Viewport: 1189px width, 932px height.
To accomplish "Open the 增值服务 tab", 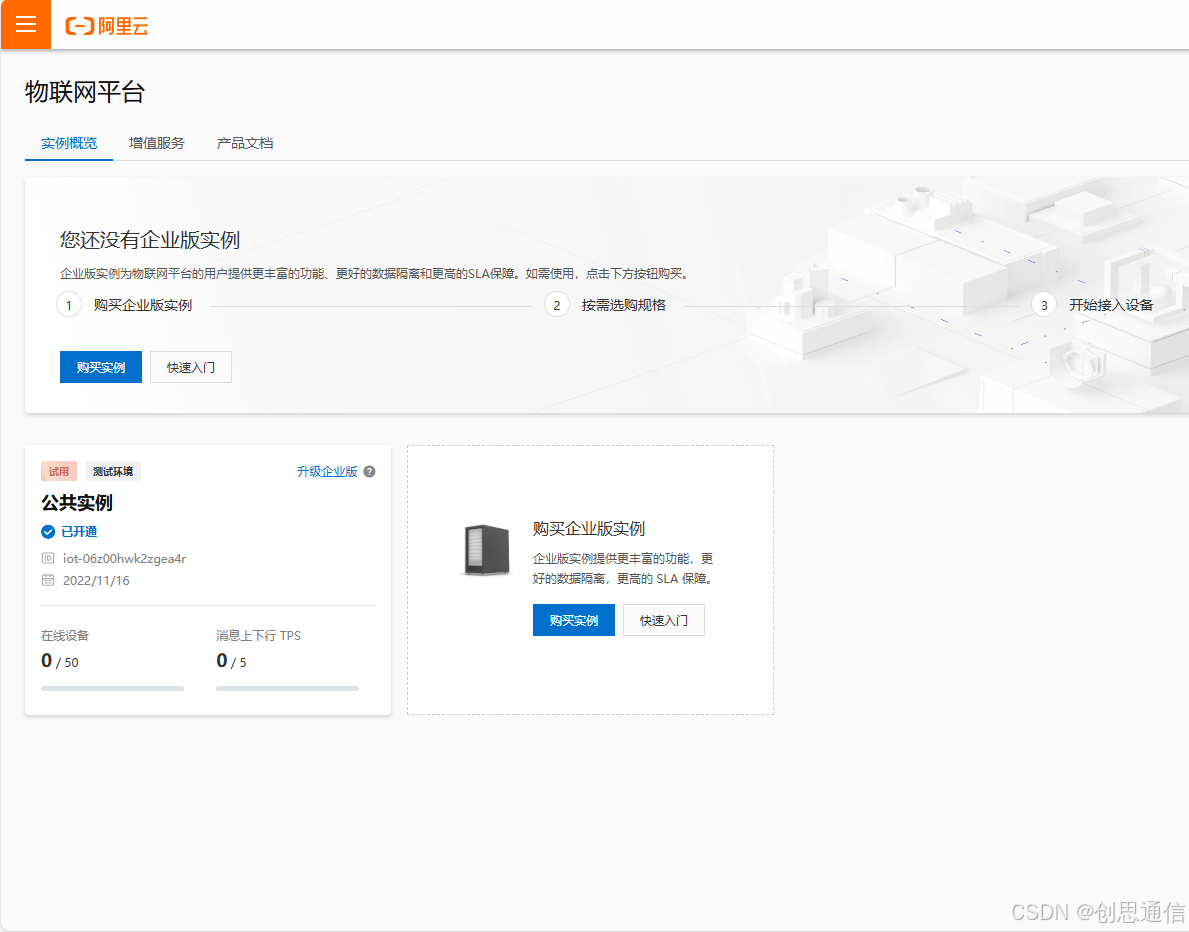I will [x=157, y=143].
